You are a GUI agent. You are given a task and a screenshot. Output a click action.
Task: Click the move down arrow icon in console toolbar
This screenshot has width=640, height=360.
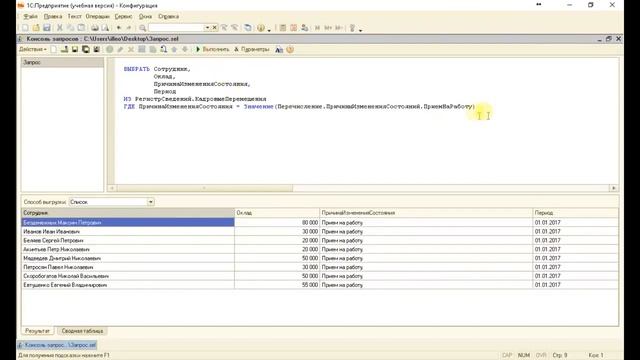185,49
